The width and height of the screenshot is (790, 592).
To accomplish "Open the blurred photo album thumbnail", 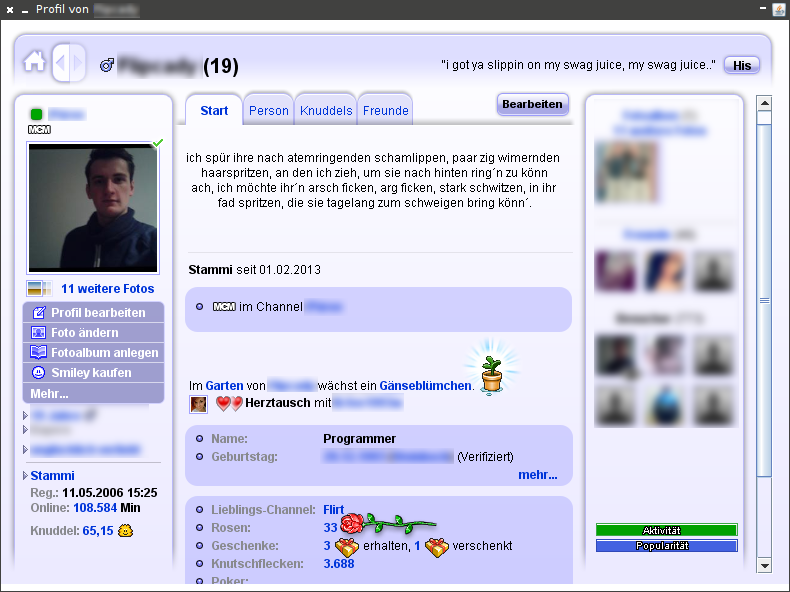I will point(626,172).
